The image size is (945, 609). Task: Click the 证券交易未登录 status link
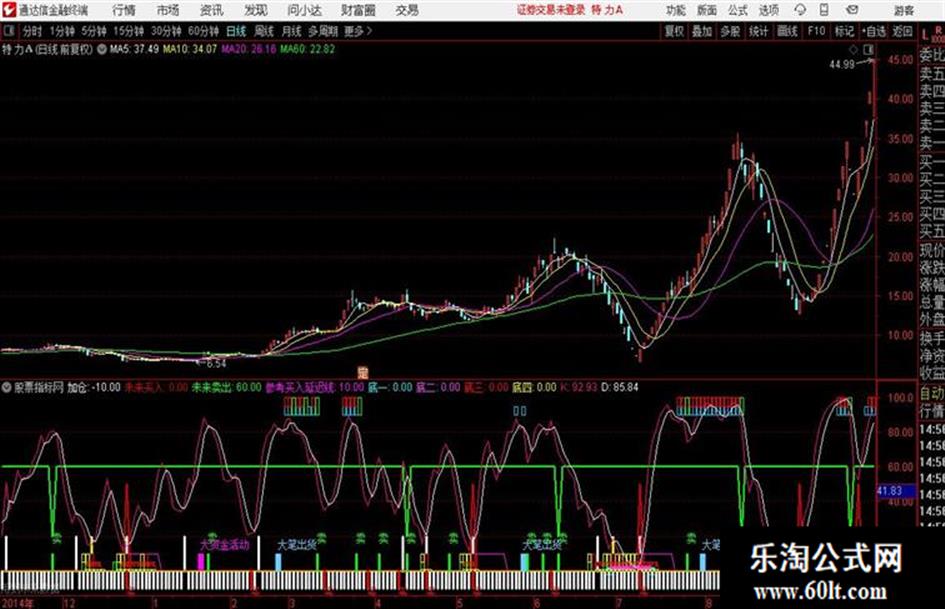click(x=551, y=10)
